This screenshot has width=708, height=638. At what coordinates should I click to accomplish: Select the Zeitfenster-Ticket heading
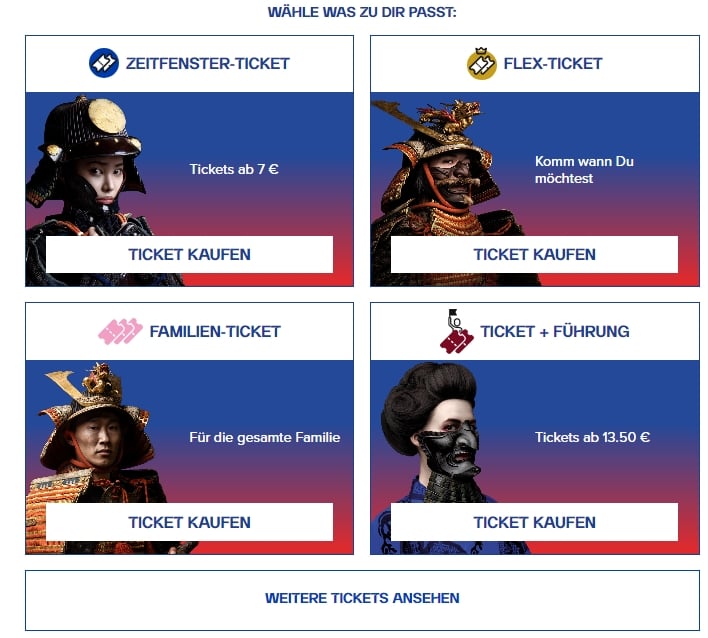pyautogui.click(x=207, y=63)
